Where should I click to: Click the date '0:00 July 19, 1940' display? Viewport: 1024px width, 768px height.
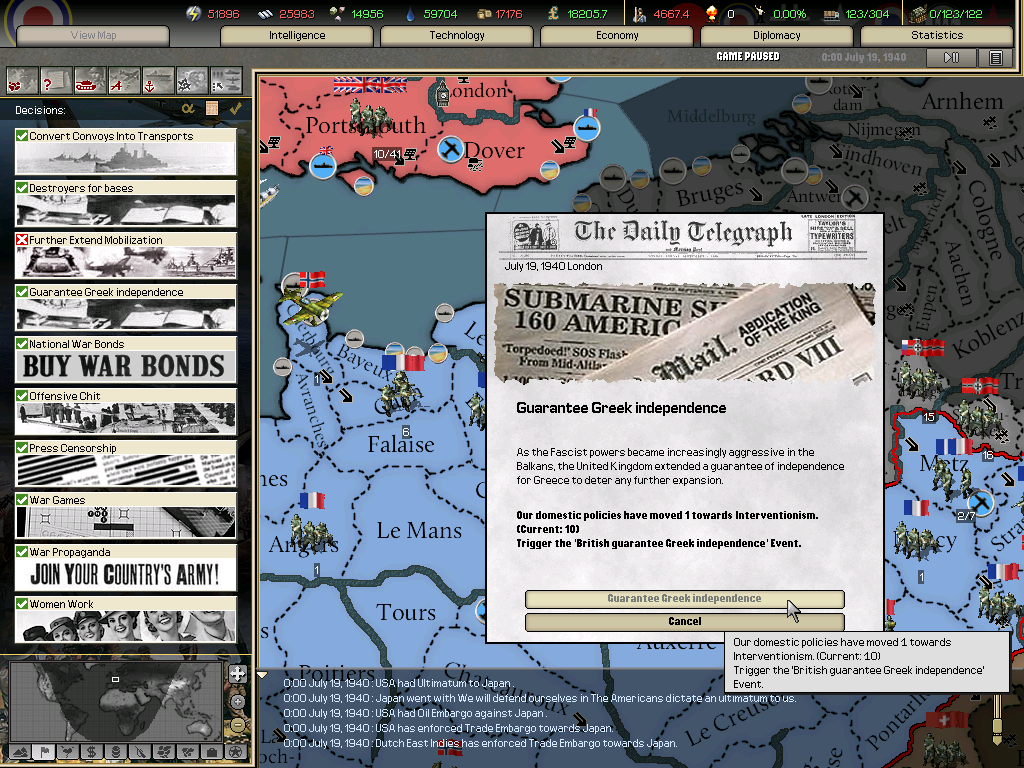pyautogui.click(x=863, y=57)
